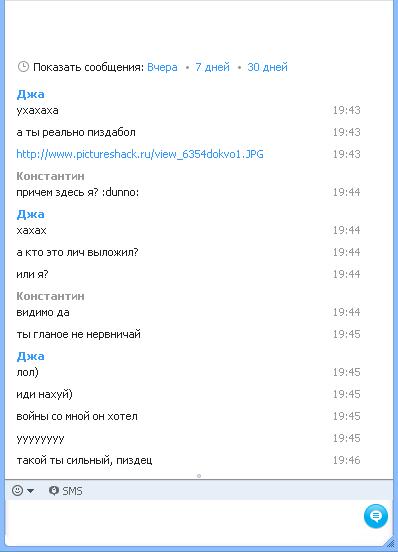Click the second Джа sender name
Image resolution: width=398 pixels, height=552 pixels.
click(x=31, y=214)
